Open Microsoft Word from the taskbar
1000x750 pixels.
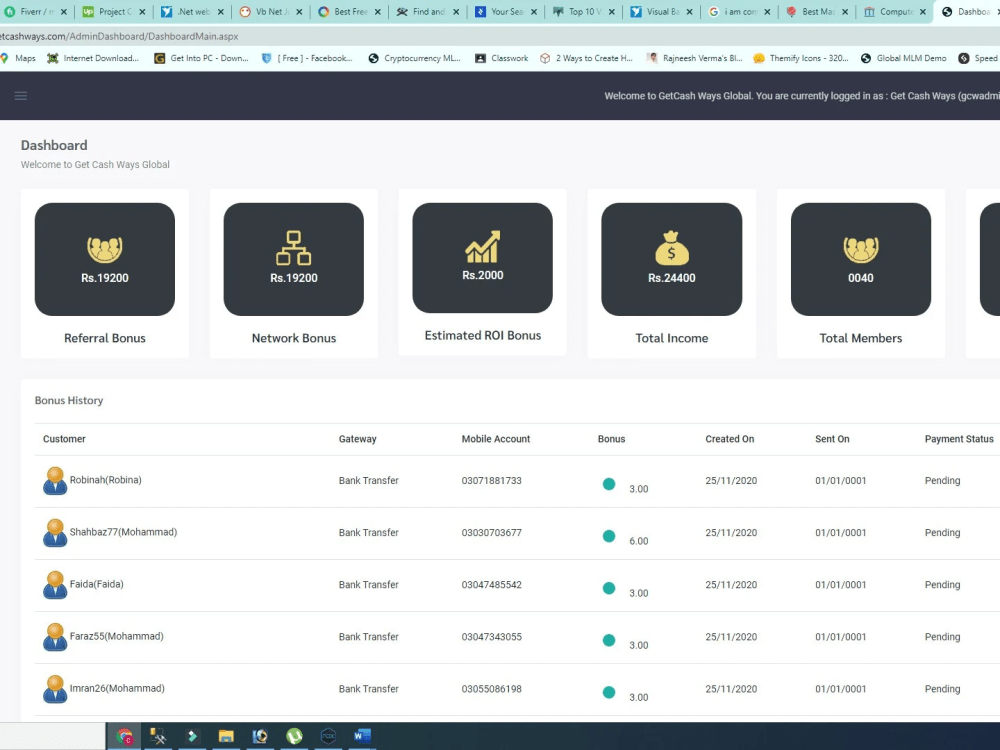click(362, 737)
